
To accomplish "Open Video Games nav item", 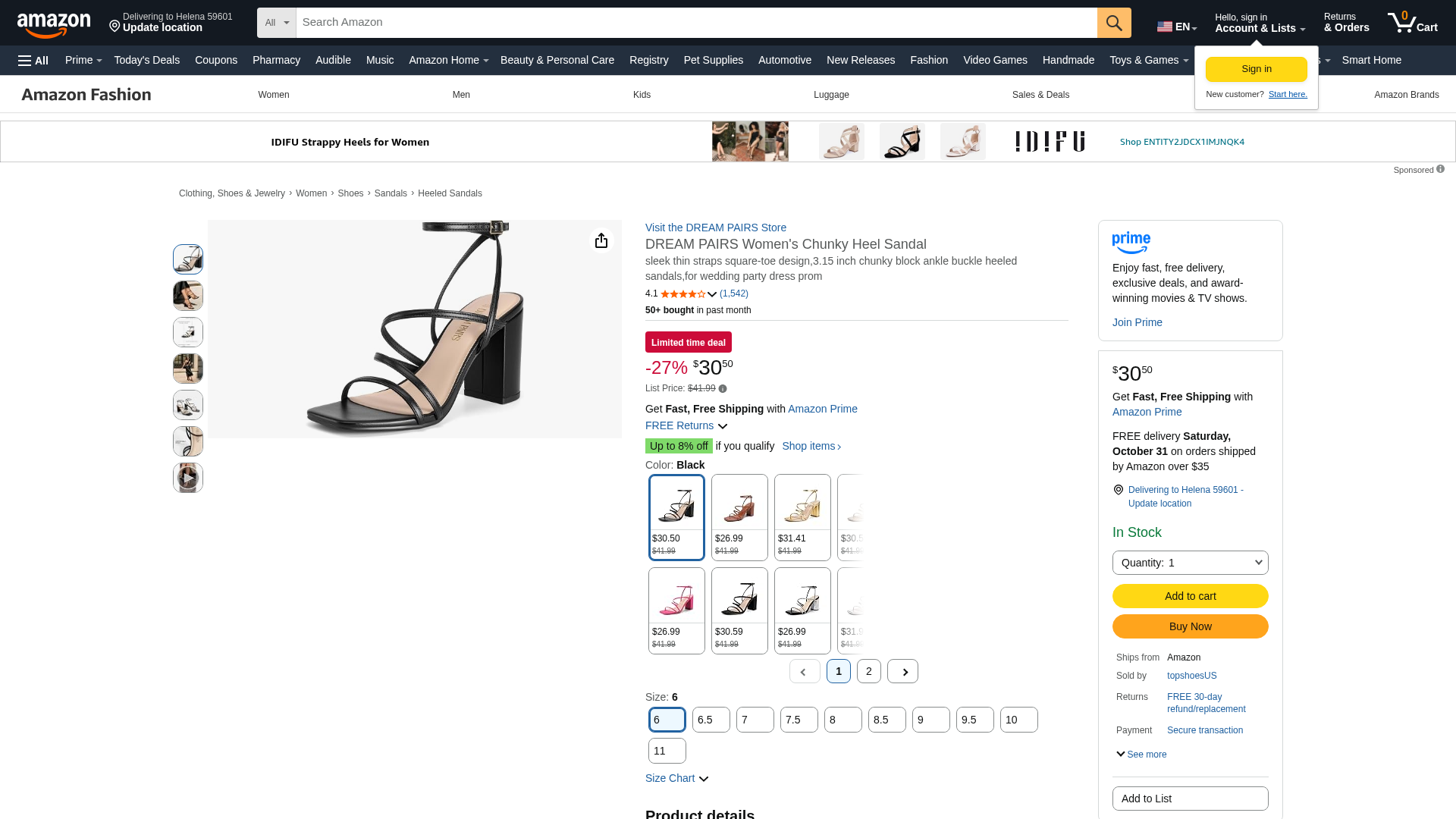I will tap(995, 61).
